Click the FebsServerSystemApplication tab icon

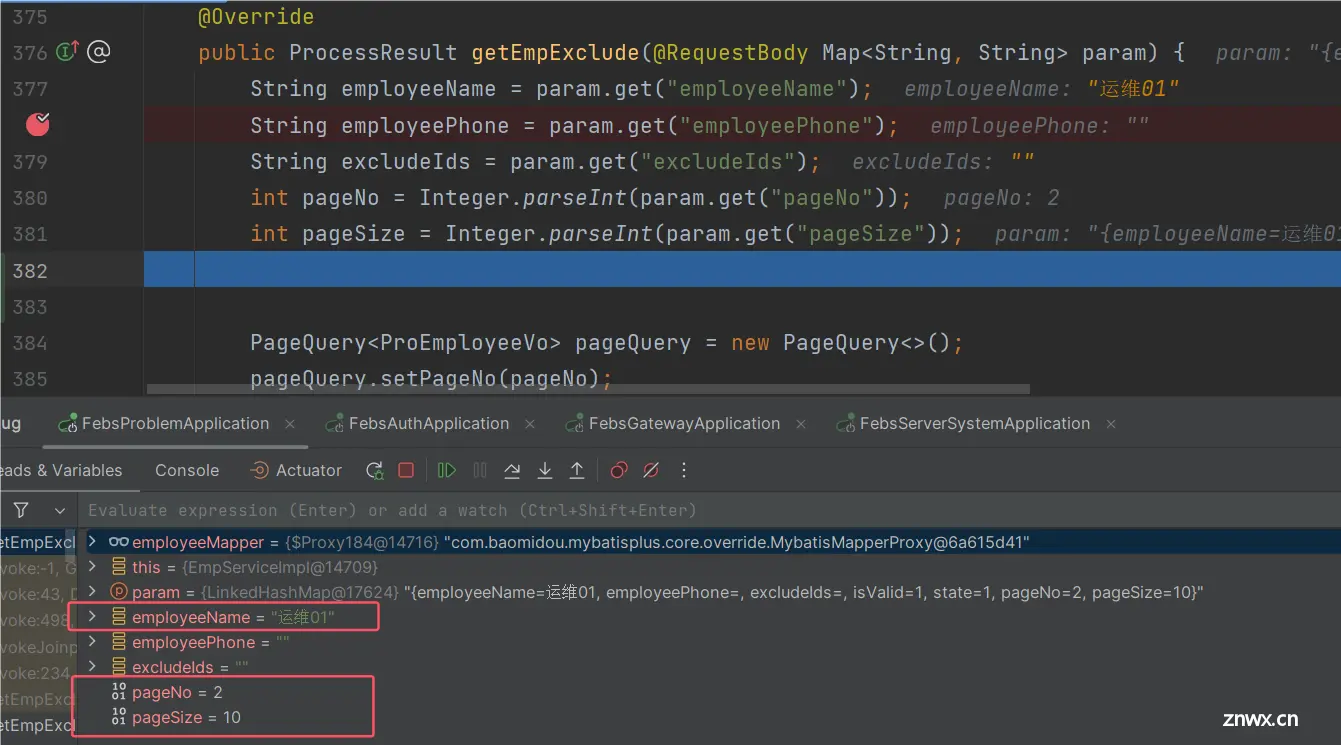845,424
